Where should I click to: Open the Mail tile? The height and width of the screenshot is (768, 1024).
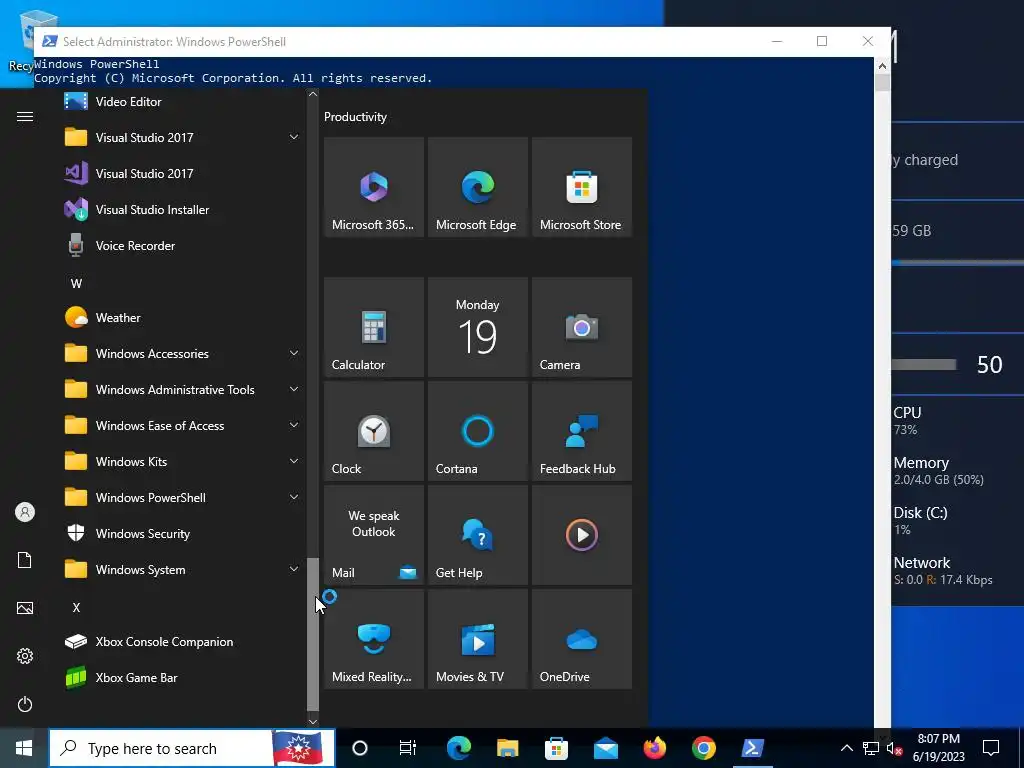tap(374, 535)
